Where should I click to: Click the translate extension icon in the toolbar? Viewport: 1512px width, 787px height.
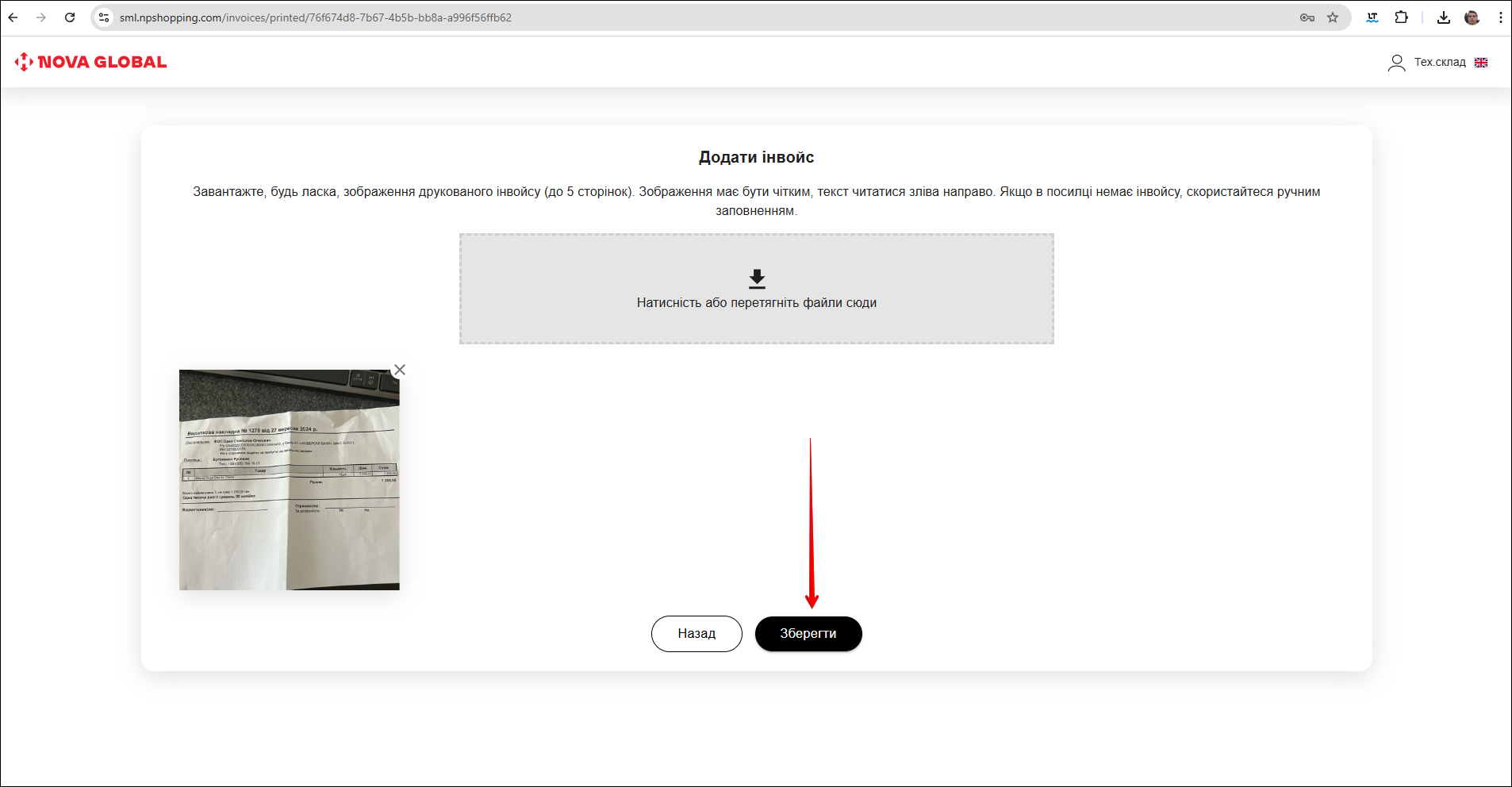1372,17
